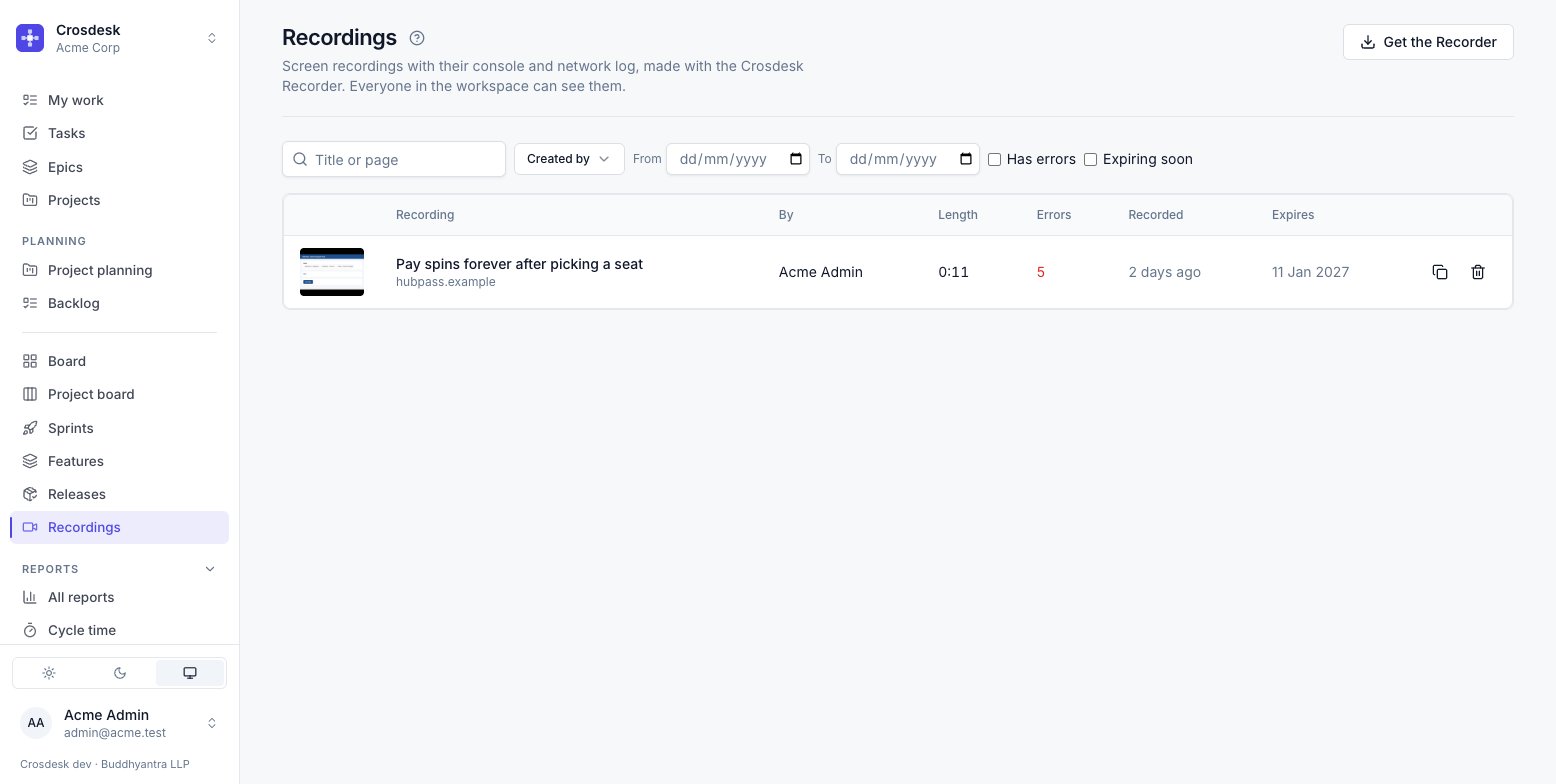
Task: Click the Get the Recorder button
Action: (x=1428, y=42)
